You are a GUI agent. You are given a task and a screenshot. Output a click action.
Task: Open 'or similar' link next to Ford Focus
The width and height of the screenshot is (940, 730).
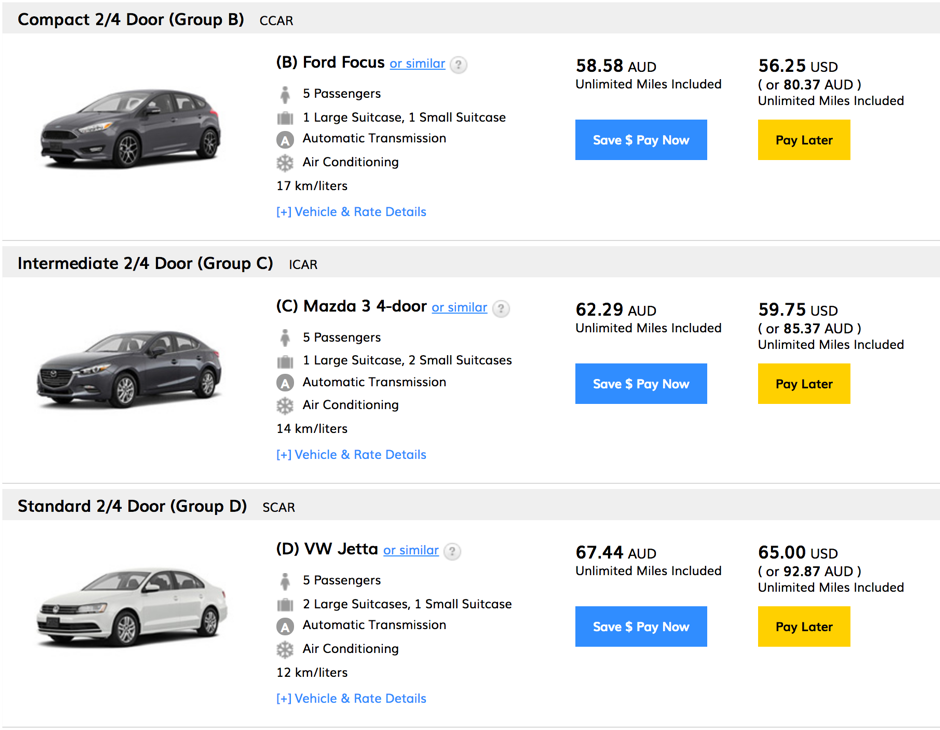(417, 64)
